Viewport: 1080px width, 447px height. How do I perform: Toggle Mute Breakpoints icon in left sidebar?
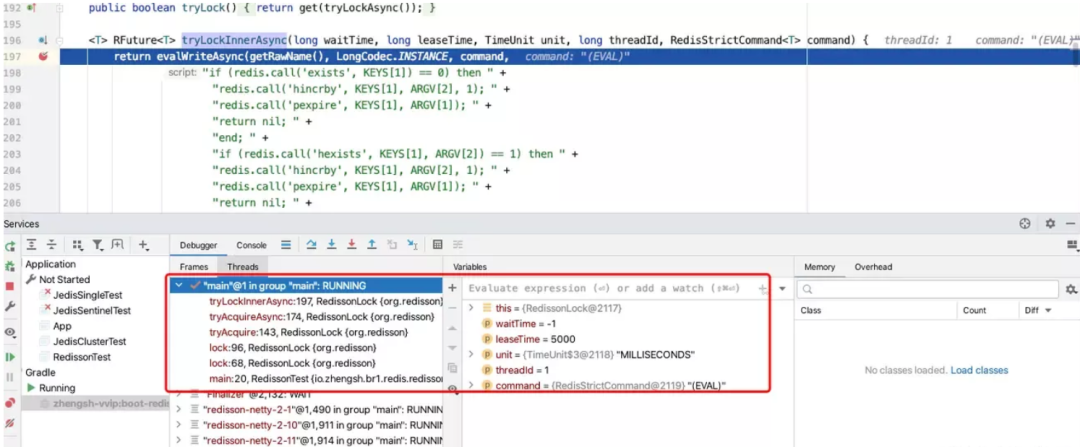[10, 422]
